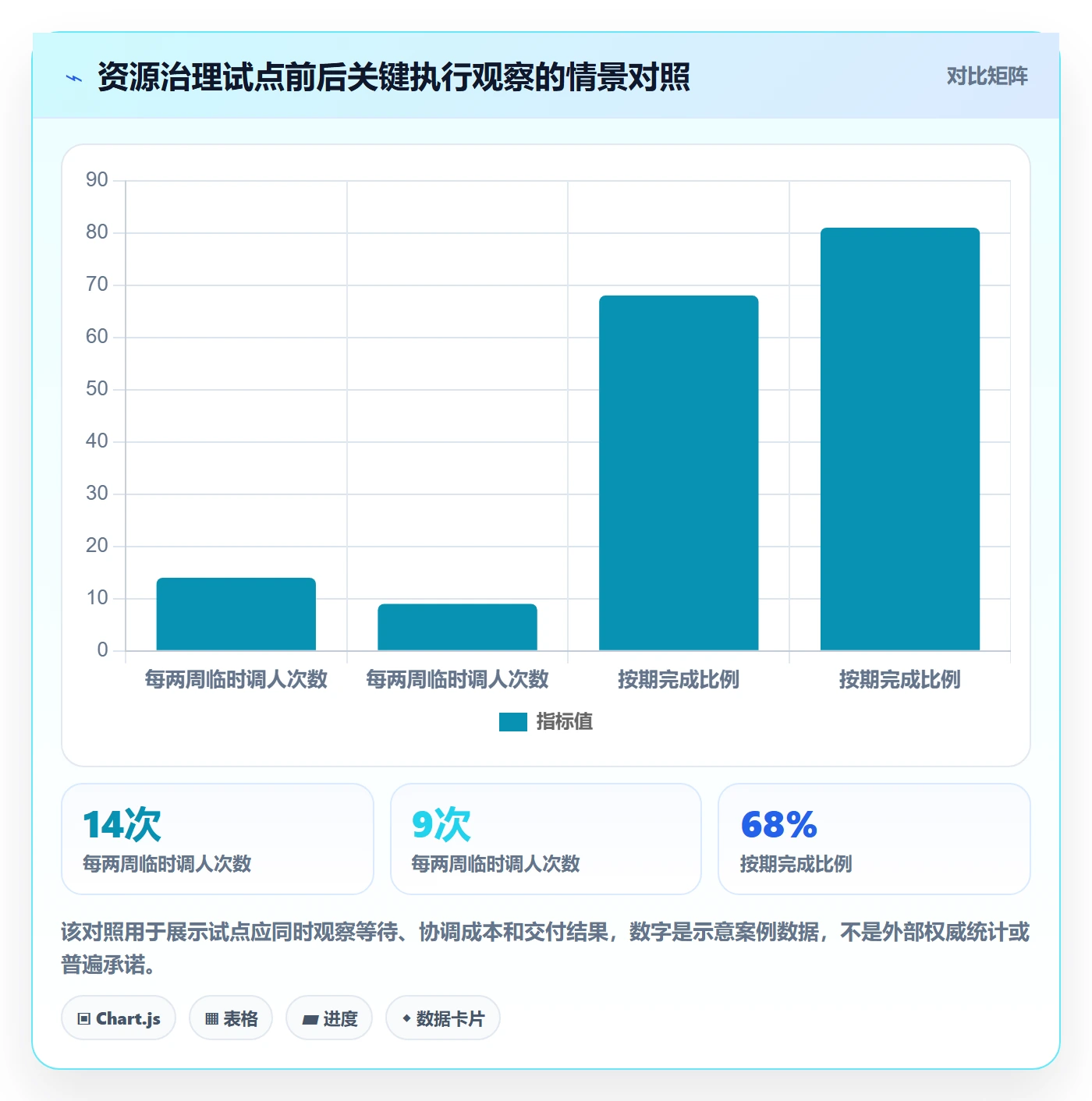Image resolution: width=1092 pixels, height=1101 pixels.
Task: Click the lightning icon beside the title
Action: pyautogui.click(x=74, y=78)
